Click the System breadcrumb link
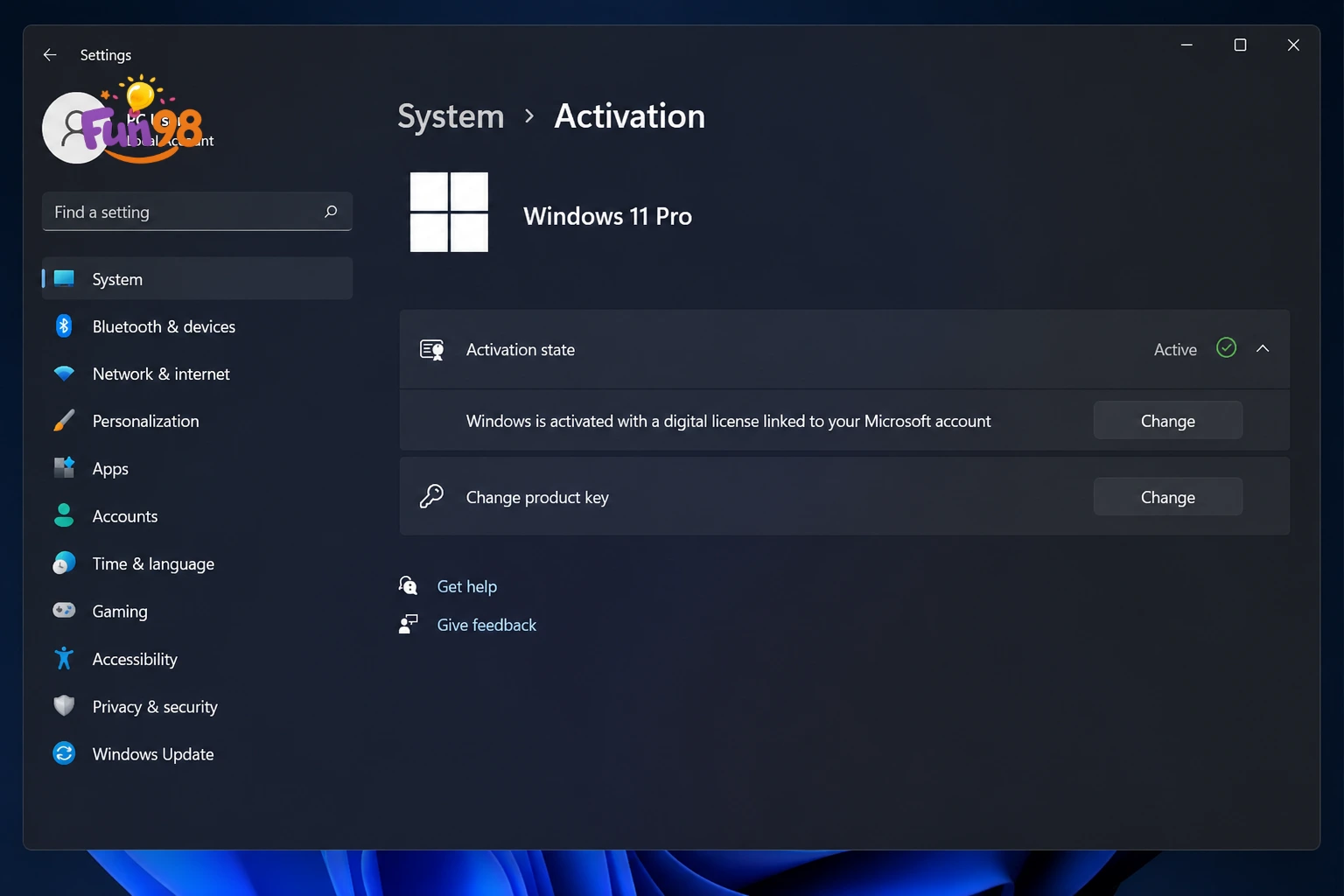The image size is (1344, 896). (451, 116)
